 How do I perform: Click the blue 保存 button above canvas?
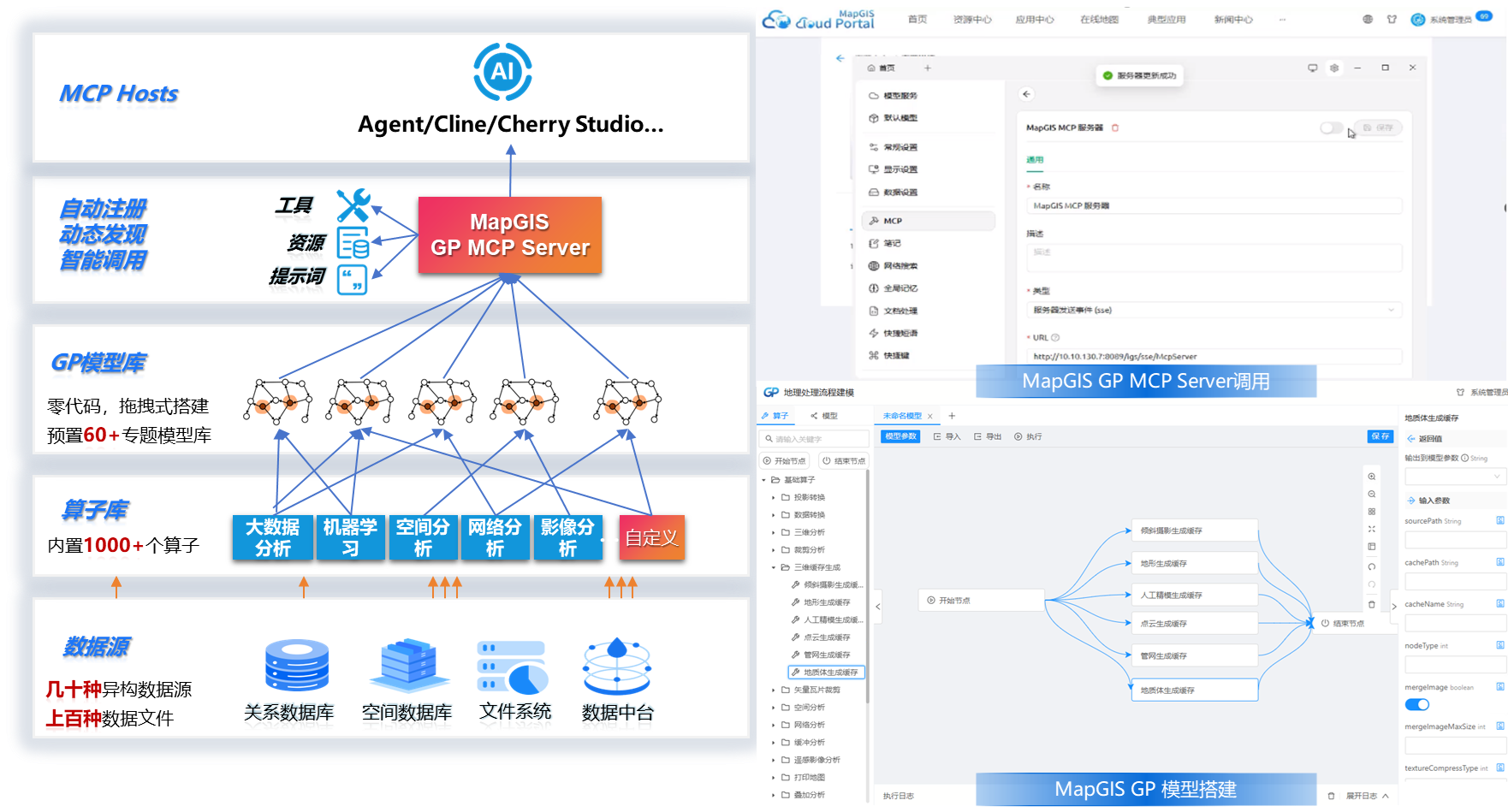[x=1380, y=436]
